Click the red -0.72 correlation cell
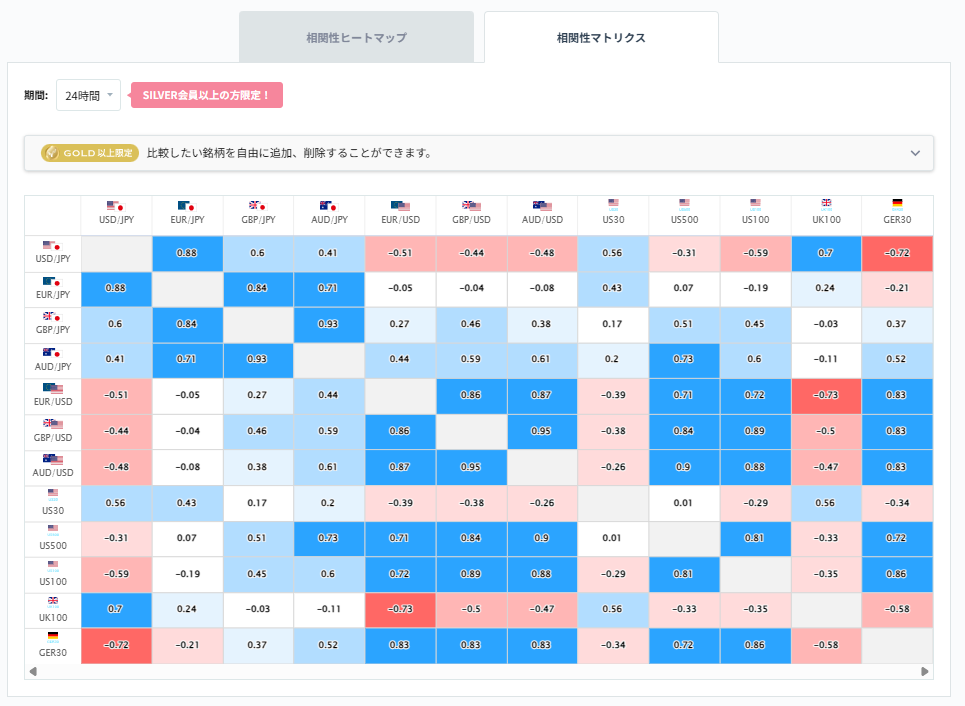This screenshot has height=706, width=965. [x=897, y=253]
